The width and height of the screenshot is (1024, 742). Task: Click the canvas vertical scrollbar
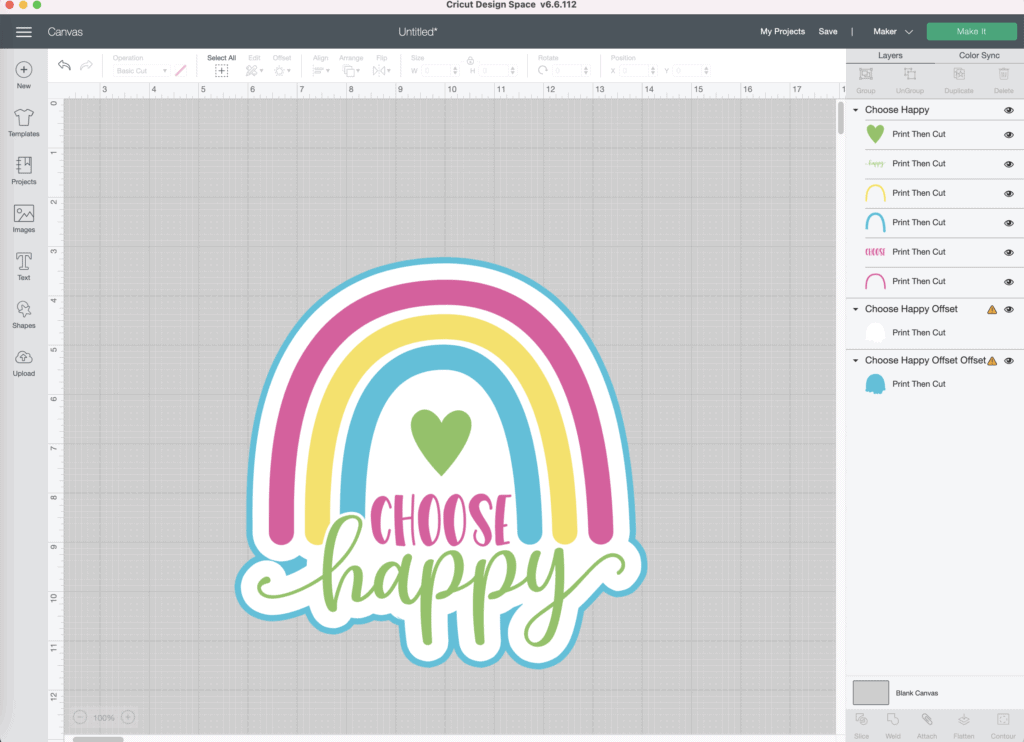pos(841,118)
